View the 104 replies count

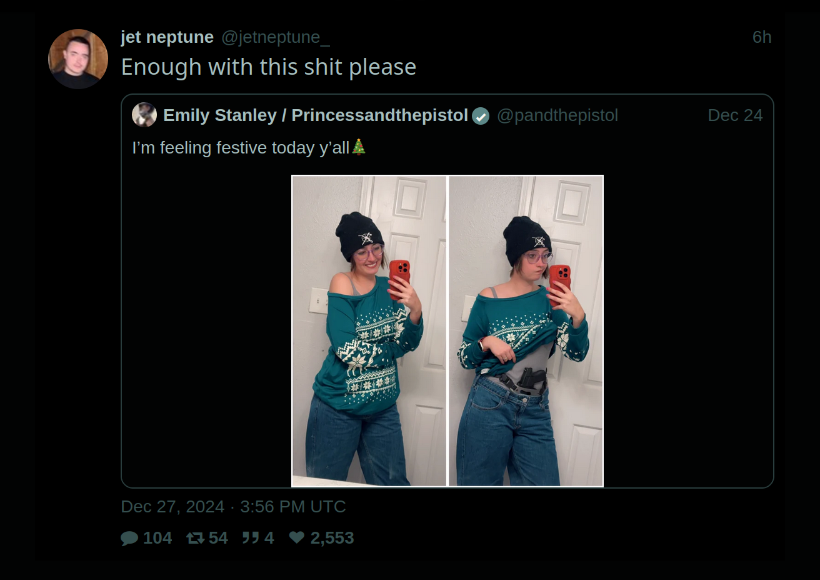[157, 538]
